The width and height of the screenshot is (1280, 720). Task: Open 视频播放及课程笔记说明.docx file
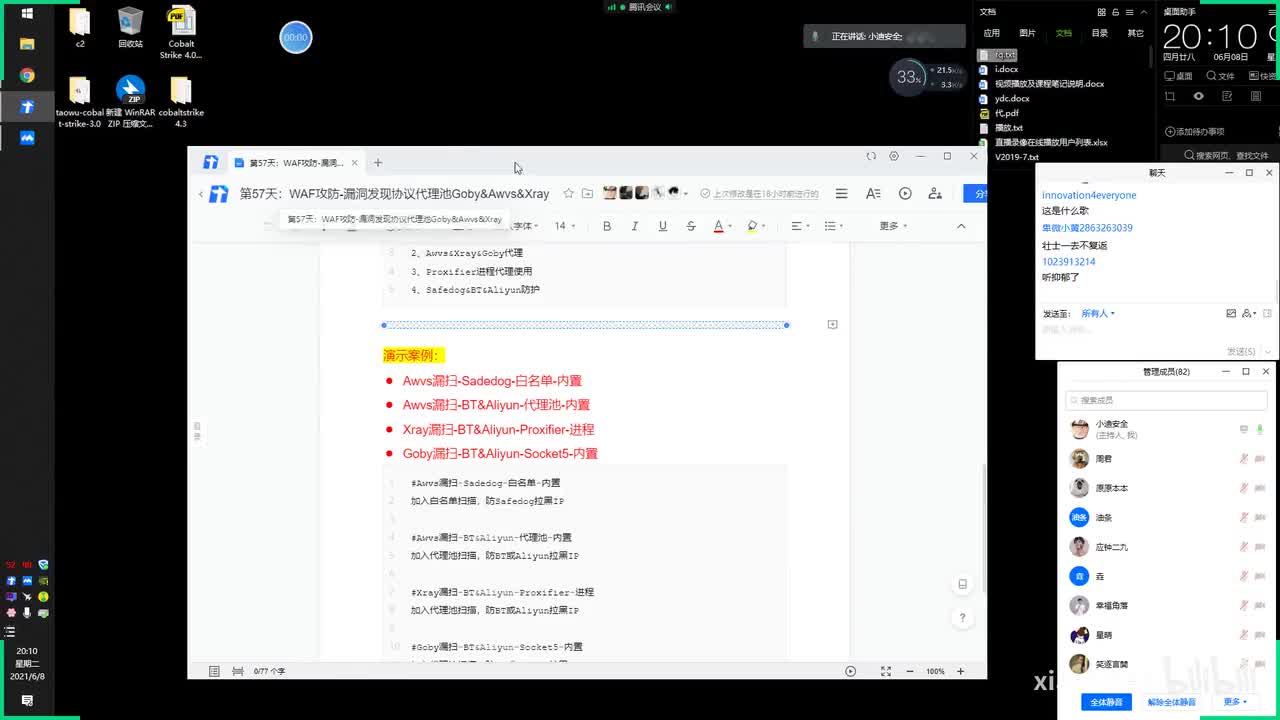1042,84
